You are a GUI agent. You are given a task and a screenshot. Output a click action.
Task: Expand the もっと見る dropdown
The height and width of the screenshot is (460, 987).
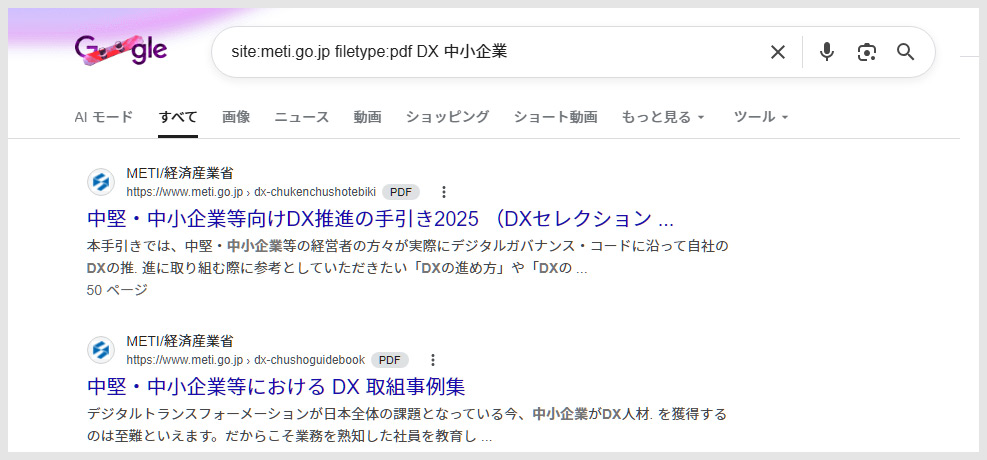click(x=663, y=117)
